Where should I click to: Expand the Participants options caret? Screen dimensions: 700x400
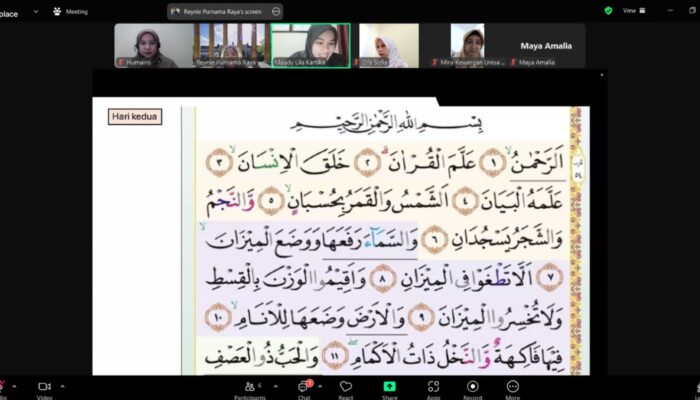tap(275, 386)
